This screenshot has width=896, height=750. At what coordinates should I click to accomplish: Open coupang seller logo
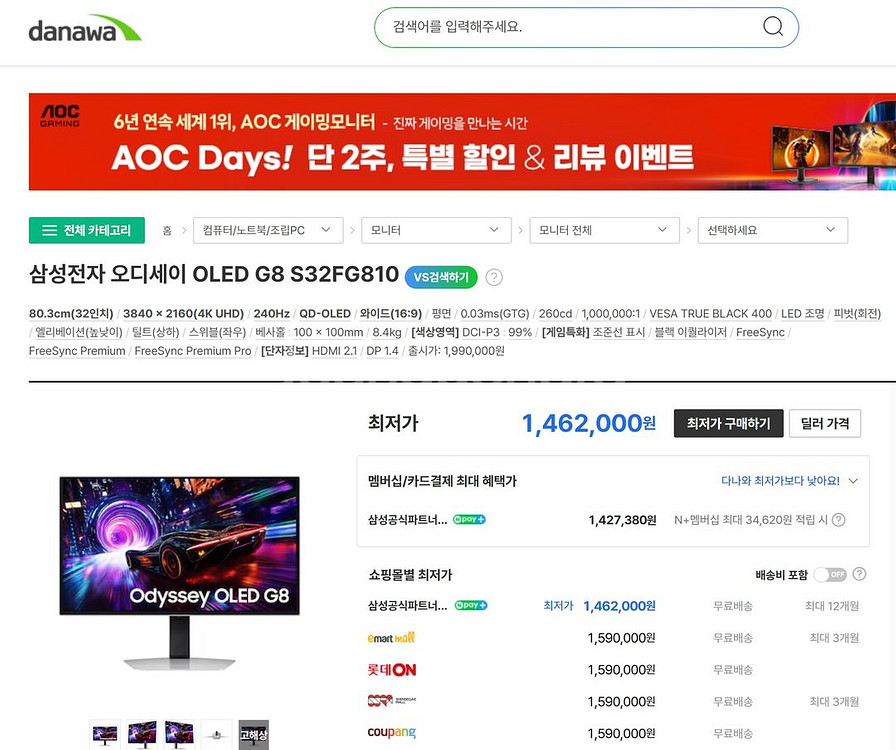[391, 732]
